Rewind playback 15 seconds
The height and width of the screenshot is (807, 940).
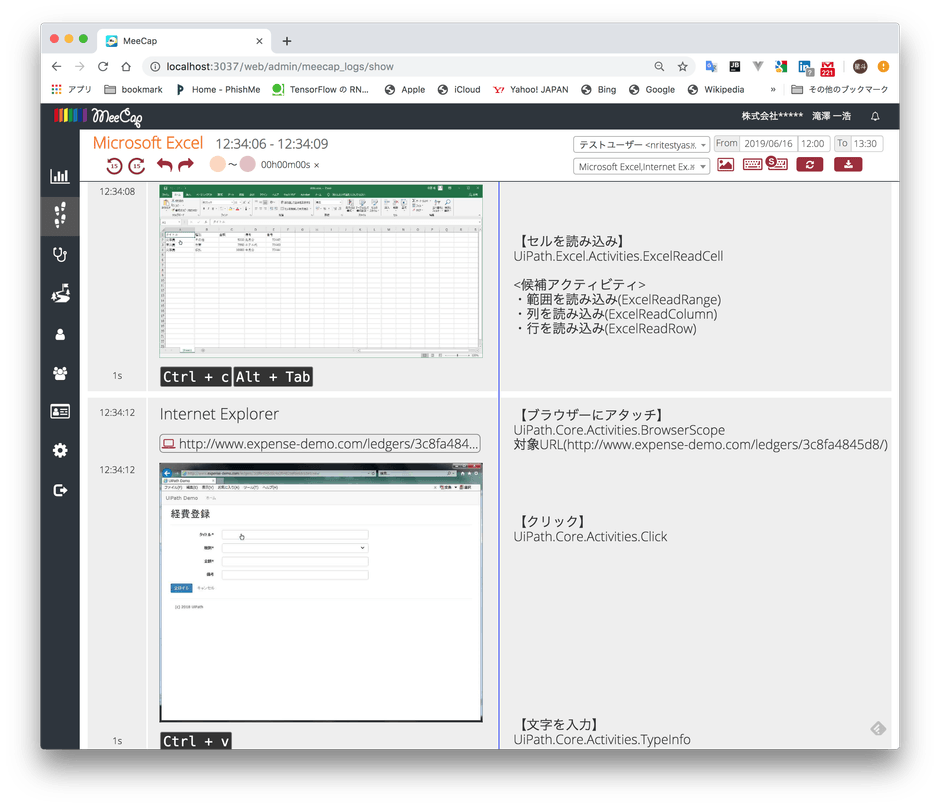pos(114,166)
